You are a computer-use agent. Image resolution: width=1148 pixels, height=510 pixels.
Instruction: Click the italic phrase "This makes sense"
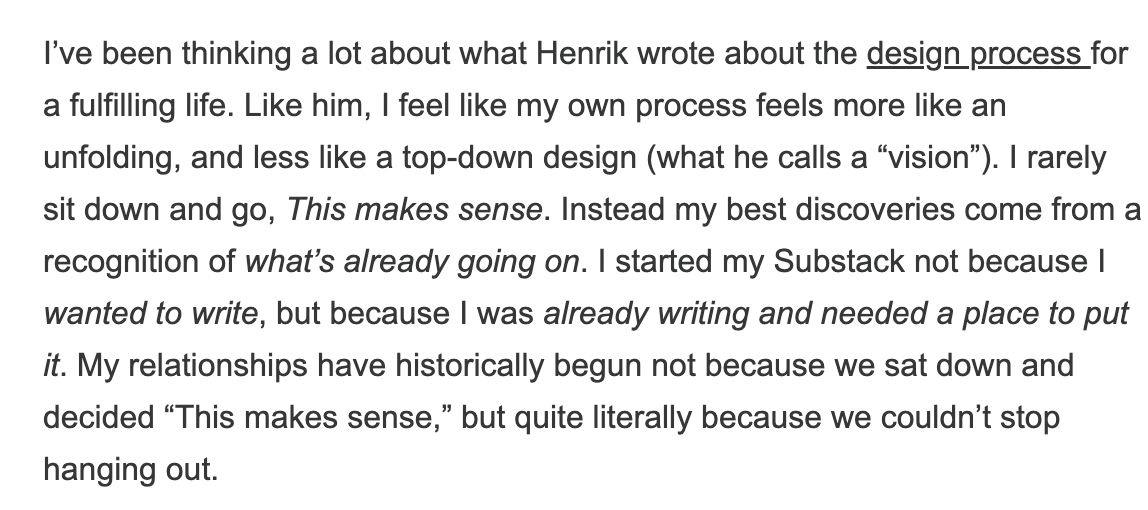point(414,210)
